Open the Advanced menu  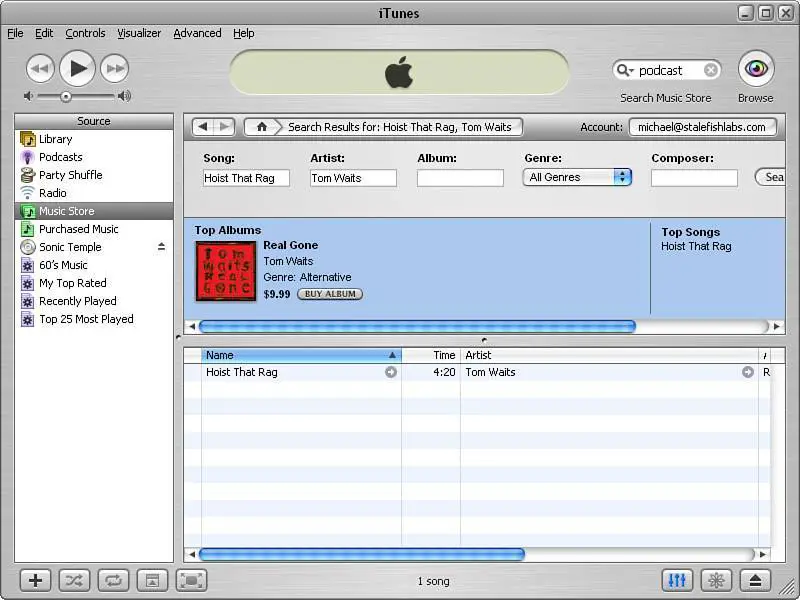point(197,33)
